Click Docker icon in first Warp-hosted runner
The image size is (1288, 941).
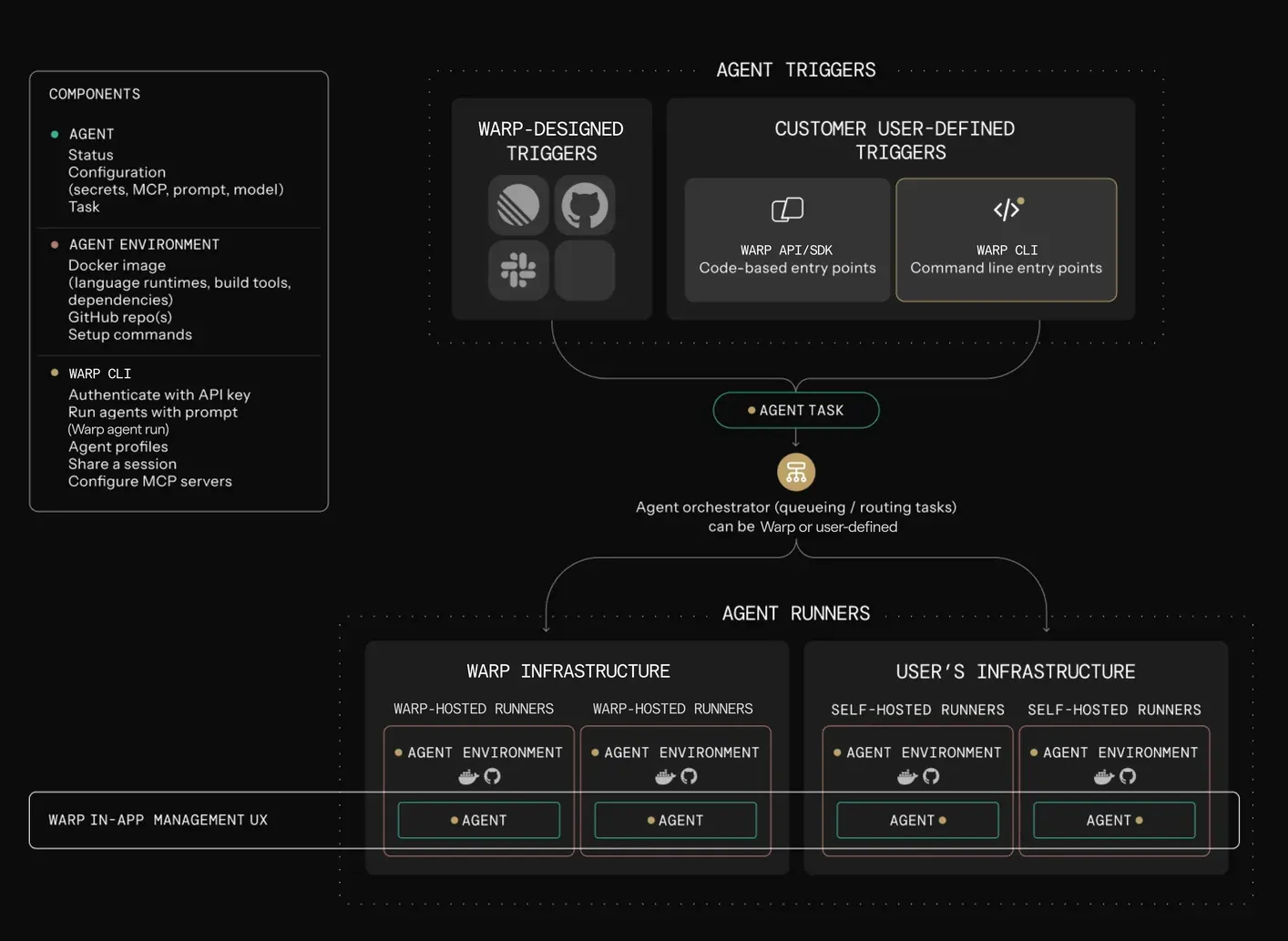(x=469, y=776)
